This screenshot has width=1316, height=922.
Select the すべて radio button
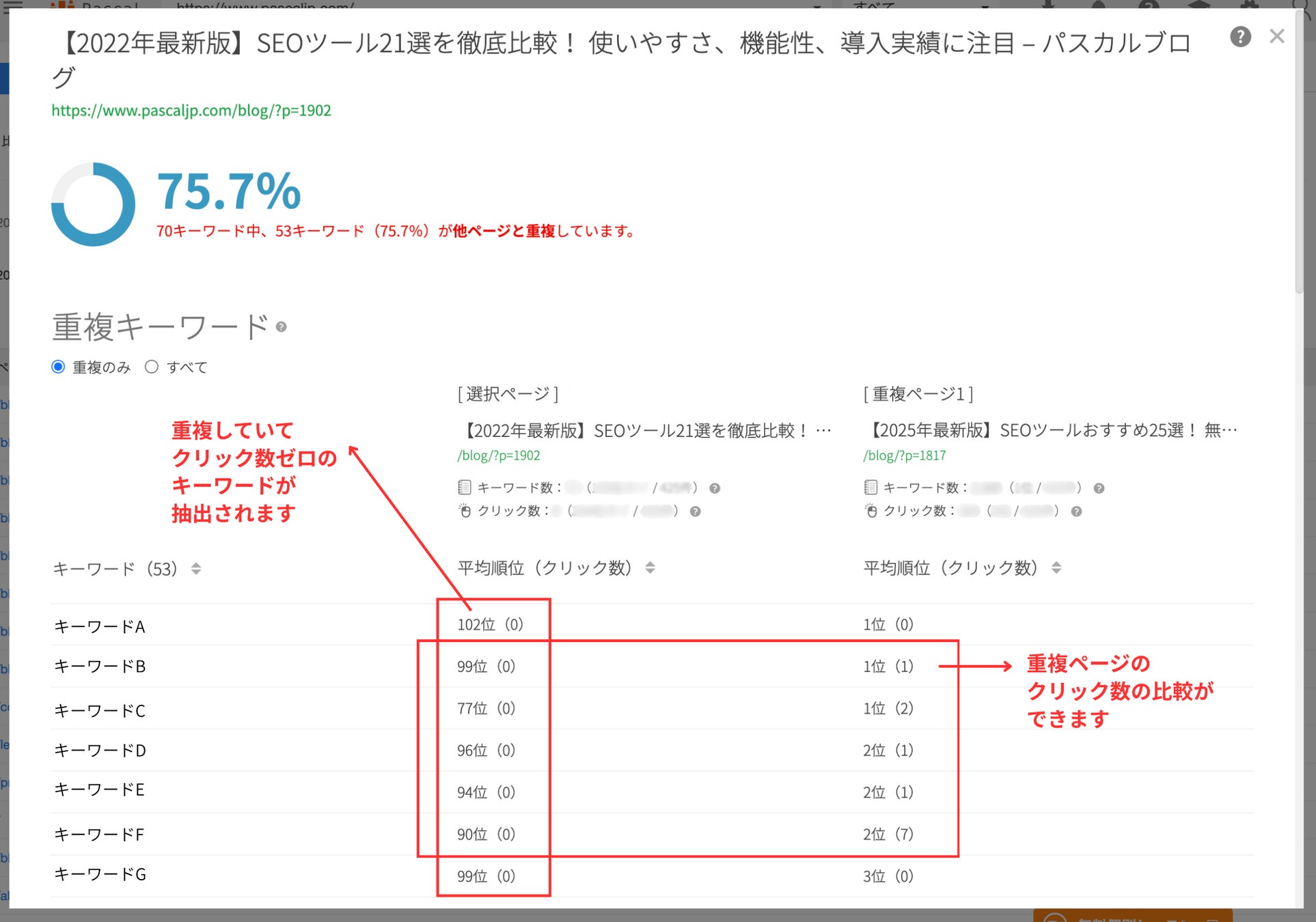point(151,367)
